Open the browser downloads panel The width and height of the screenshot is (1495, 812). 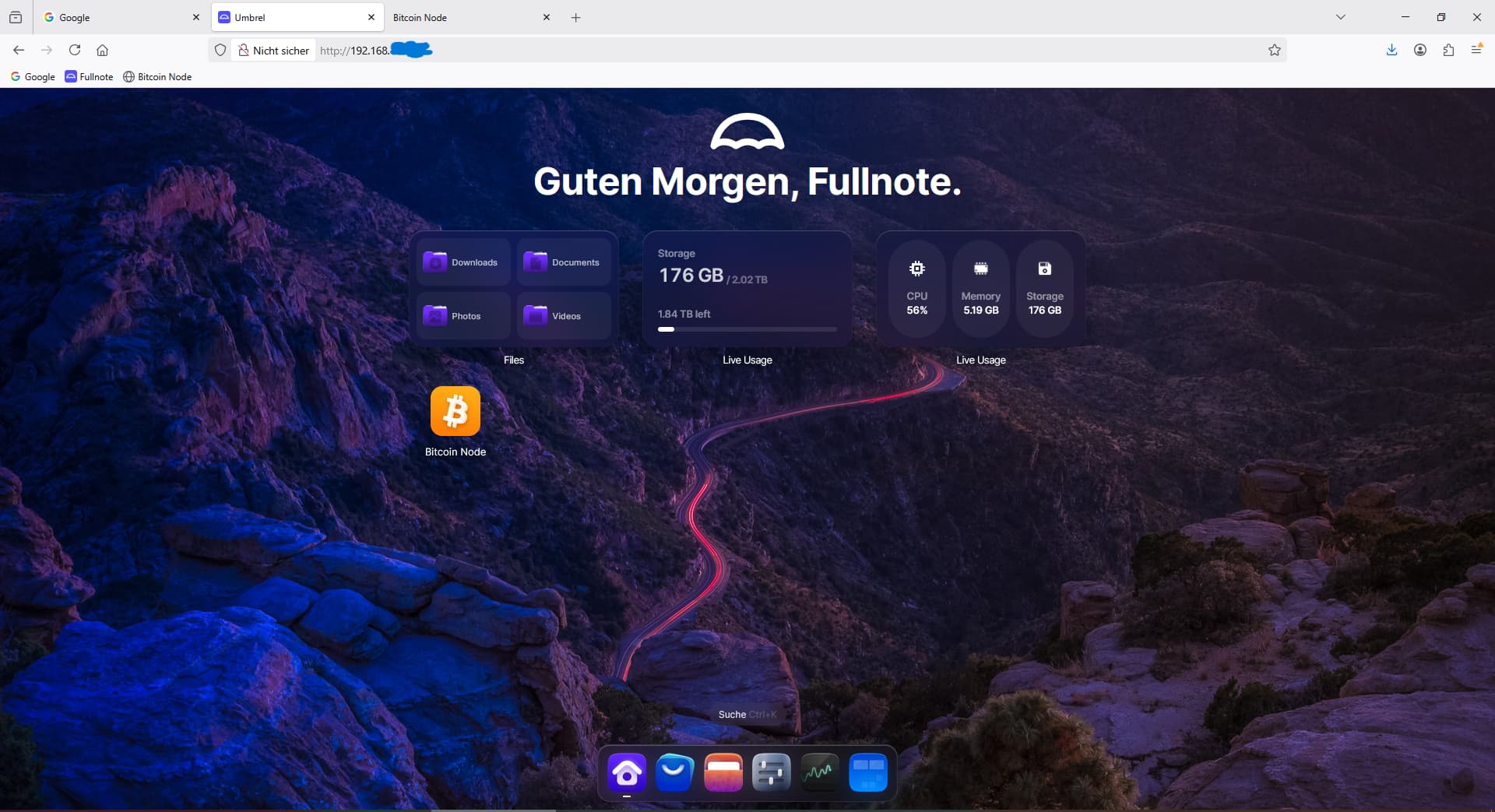(1391, 51)
